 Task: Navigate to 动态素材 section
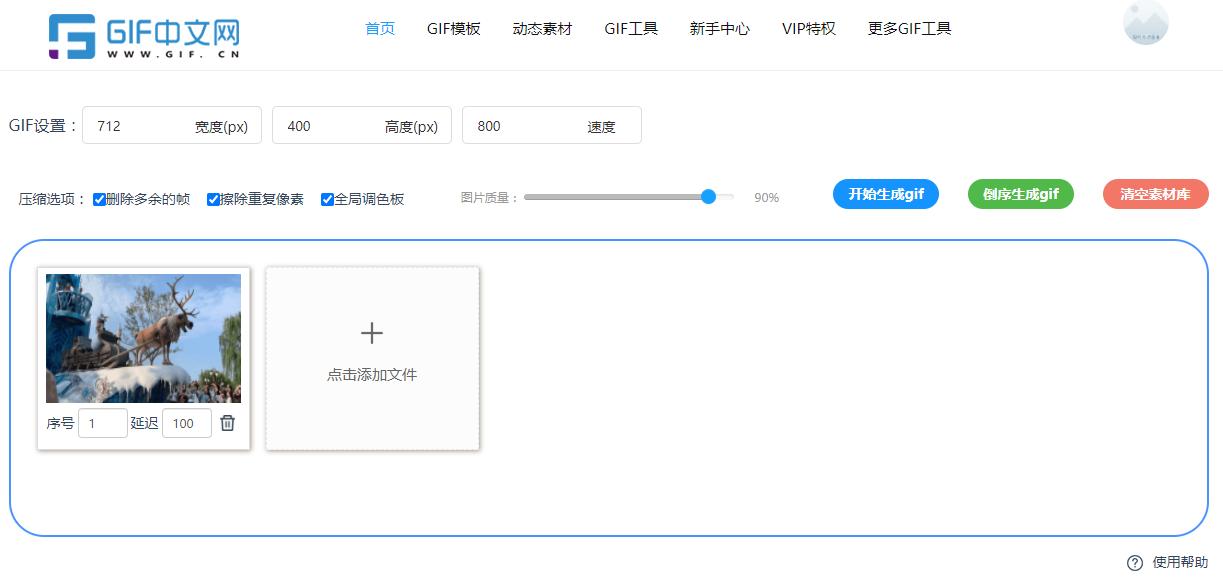541,29
